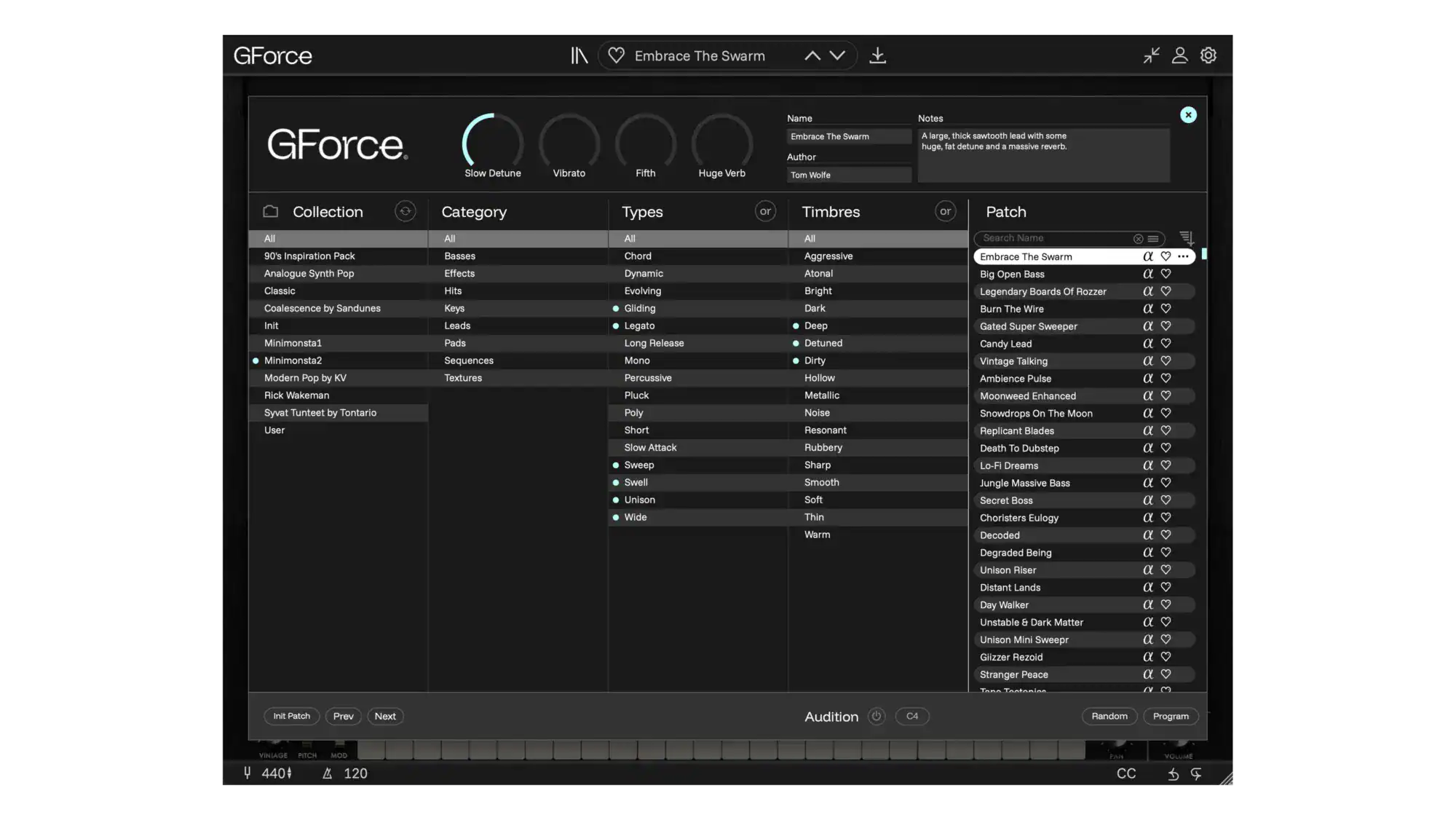Click the save patch download icon
Image resolution: width=1456 pixels, height=820 pixels.
pos(878,55)
